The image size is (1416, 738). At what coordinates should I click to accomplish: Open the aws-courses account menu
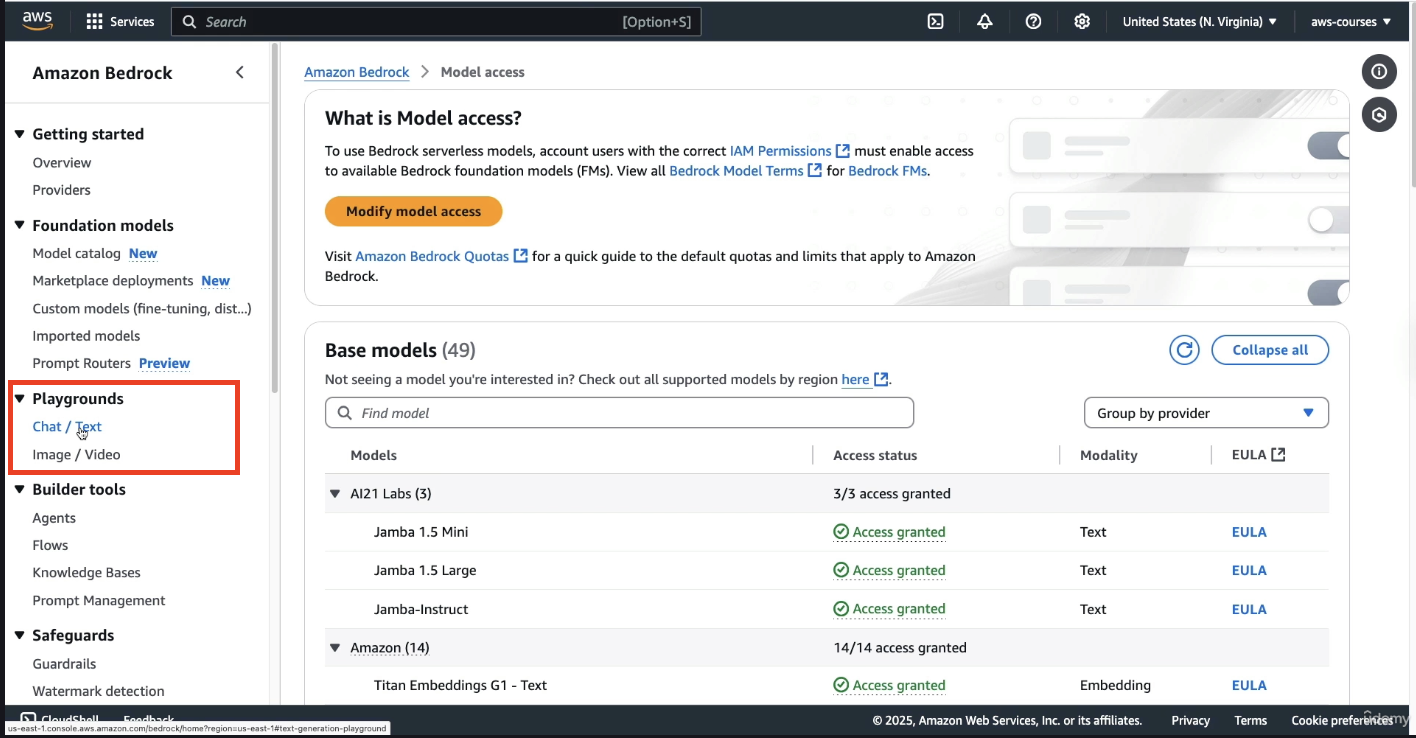click(x=1351, y=21)
